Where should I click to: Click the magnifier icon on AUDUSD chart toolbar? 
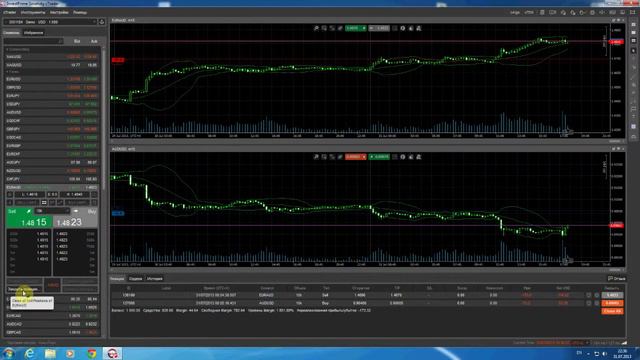[316, 157]
